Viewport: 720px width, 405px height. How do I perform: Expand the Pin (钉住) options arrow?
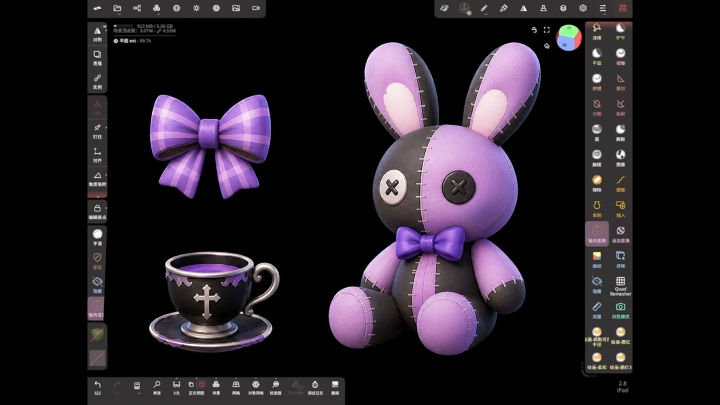(x=106, y=127)
